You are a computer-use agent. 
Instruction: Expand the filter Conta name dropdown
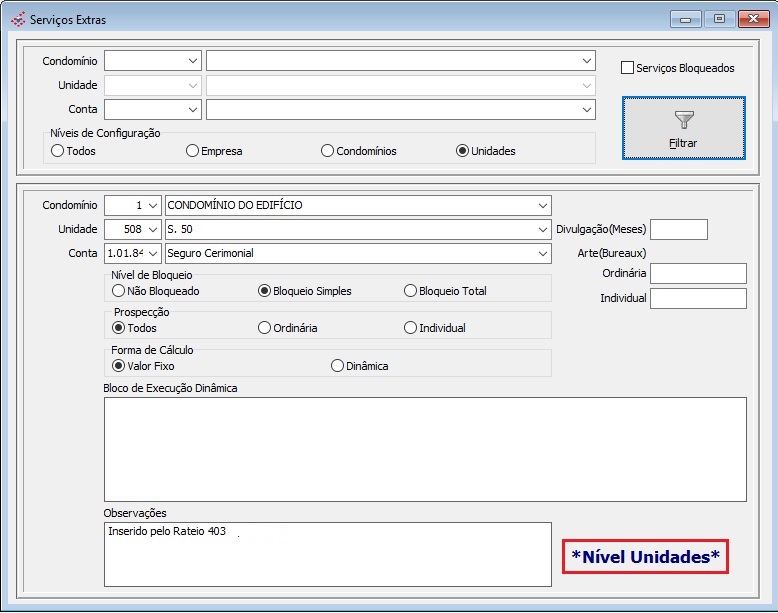(x=586, y=109)
